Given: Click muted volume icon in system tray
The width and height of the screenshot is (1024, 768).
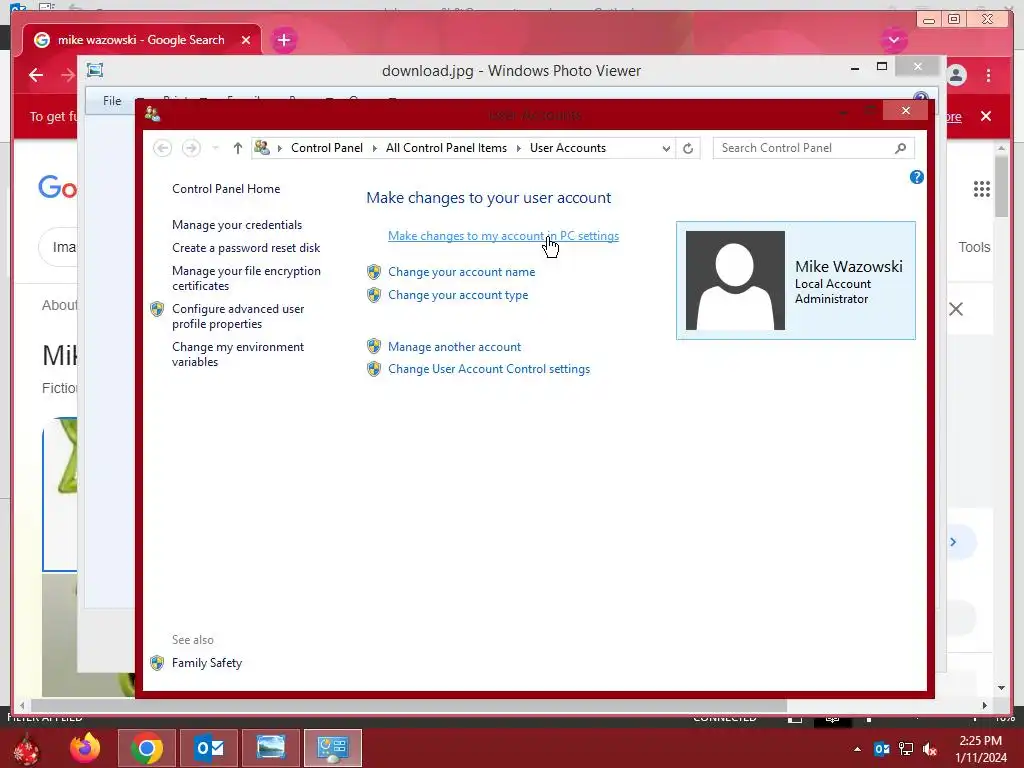Looking at the screenshot, I should (x=930, y=749).
